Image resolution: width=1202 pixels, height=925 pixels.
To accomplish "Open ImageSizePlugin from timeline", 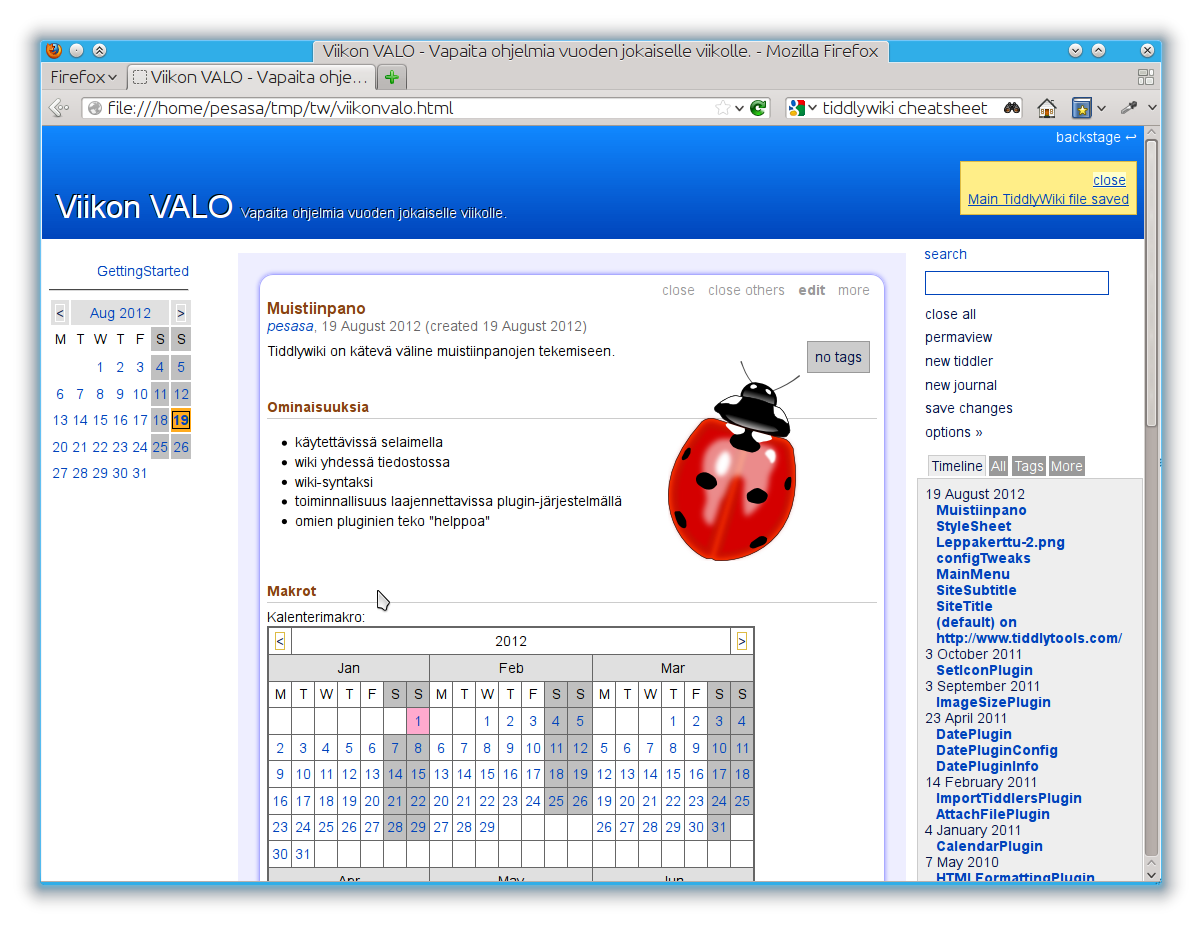I will point(993,702).
